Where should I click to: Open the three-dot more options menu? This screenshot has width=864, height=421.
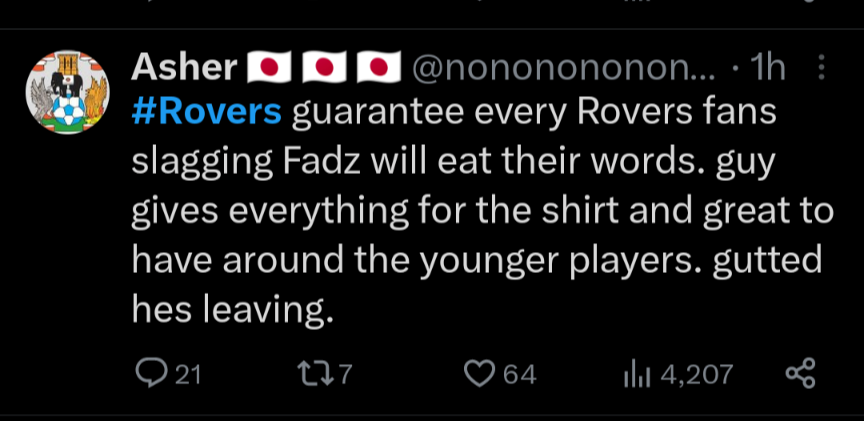coord(821,68)
